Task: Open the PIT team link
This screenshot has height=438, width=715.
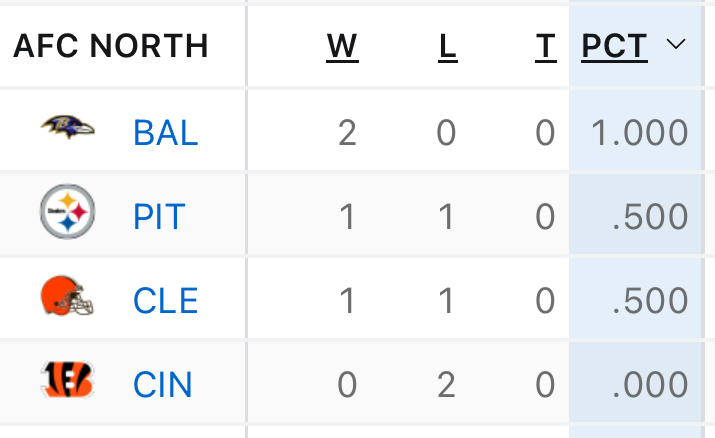Action: 159,217
